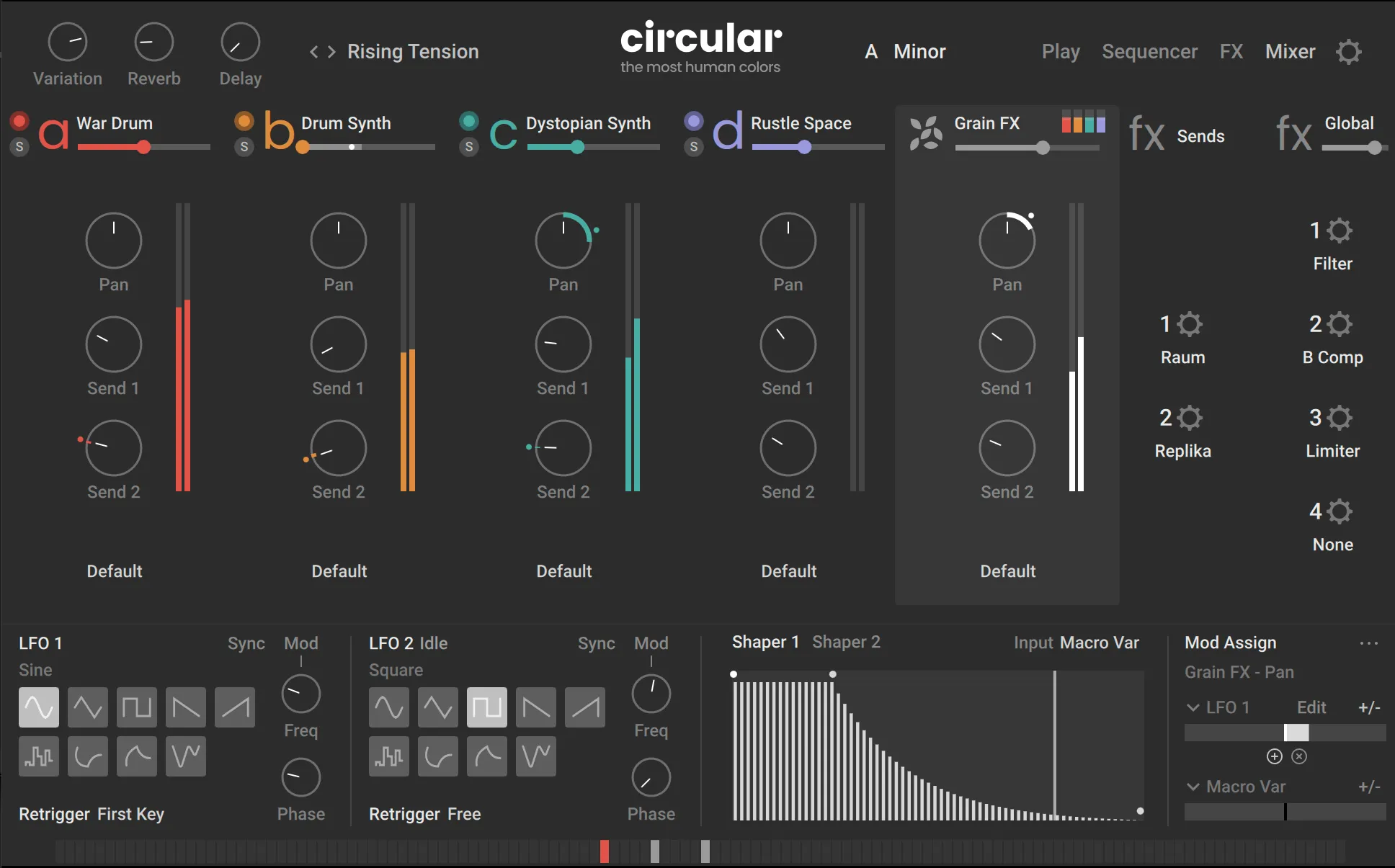The image size is (1395, 868).
Task: Select the rising saw waveform in LFO 2
Action: click(584, 707)
